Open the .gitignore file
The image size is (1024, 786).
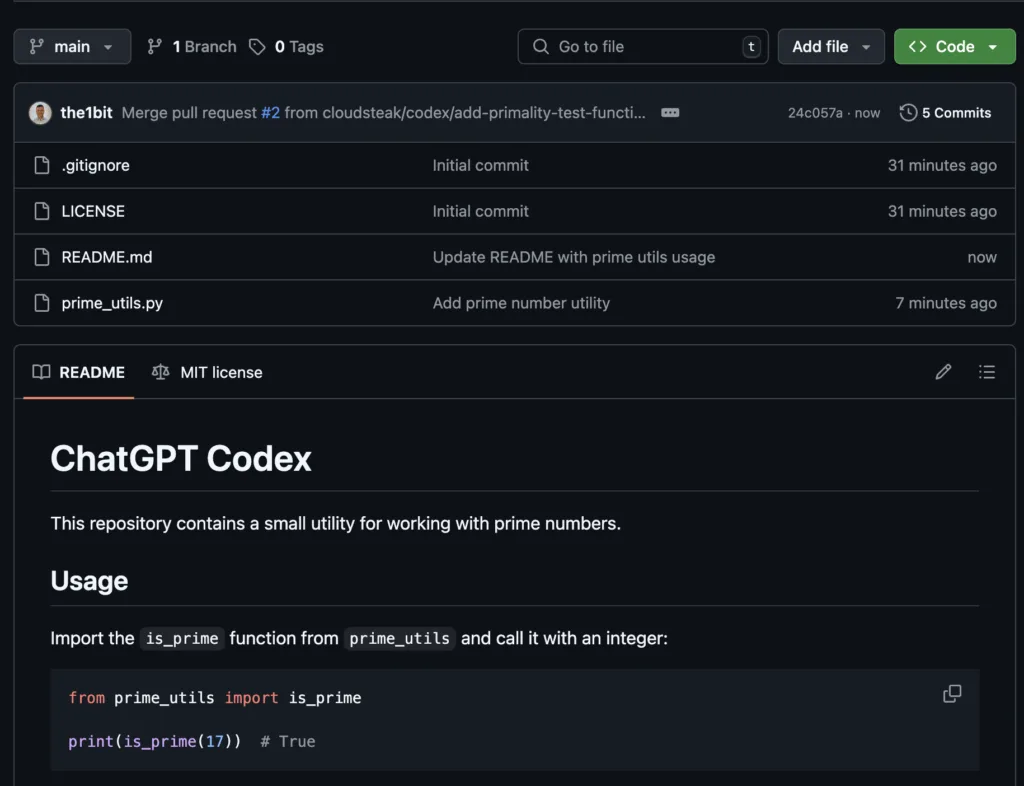(x=95, y=165)
